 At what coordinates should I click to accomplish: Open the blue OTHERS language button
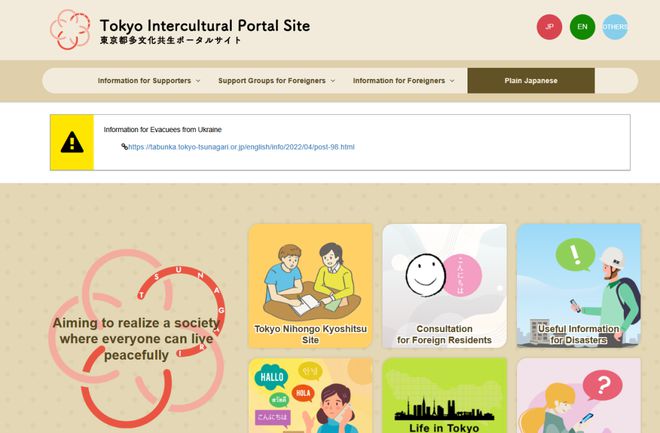(615, 27)
